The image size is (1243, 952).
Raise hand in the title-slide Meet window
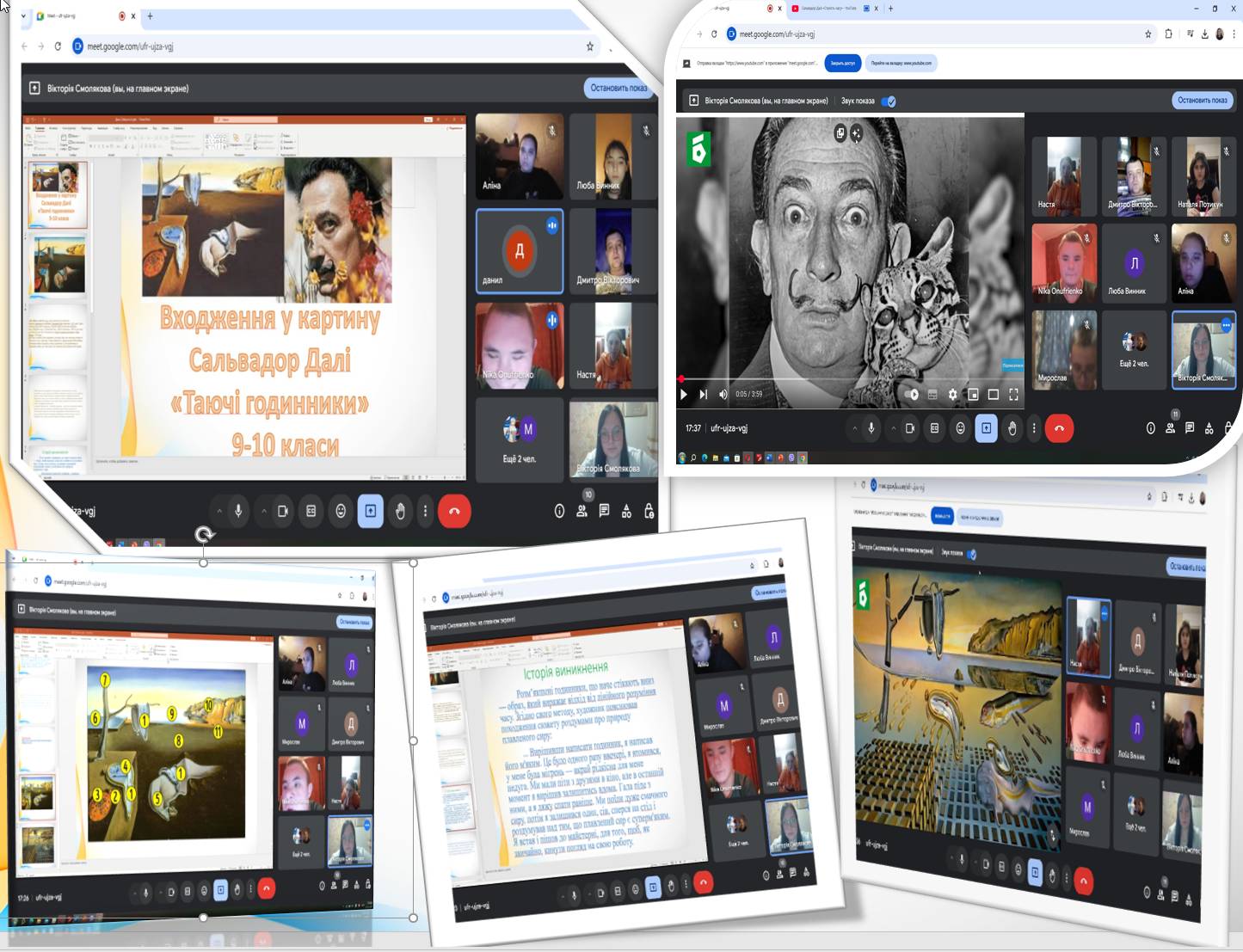click(x=400, y=511)
